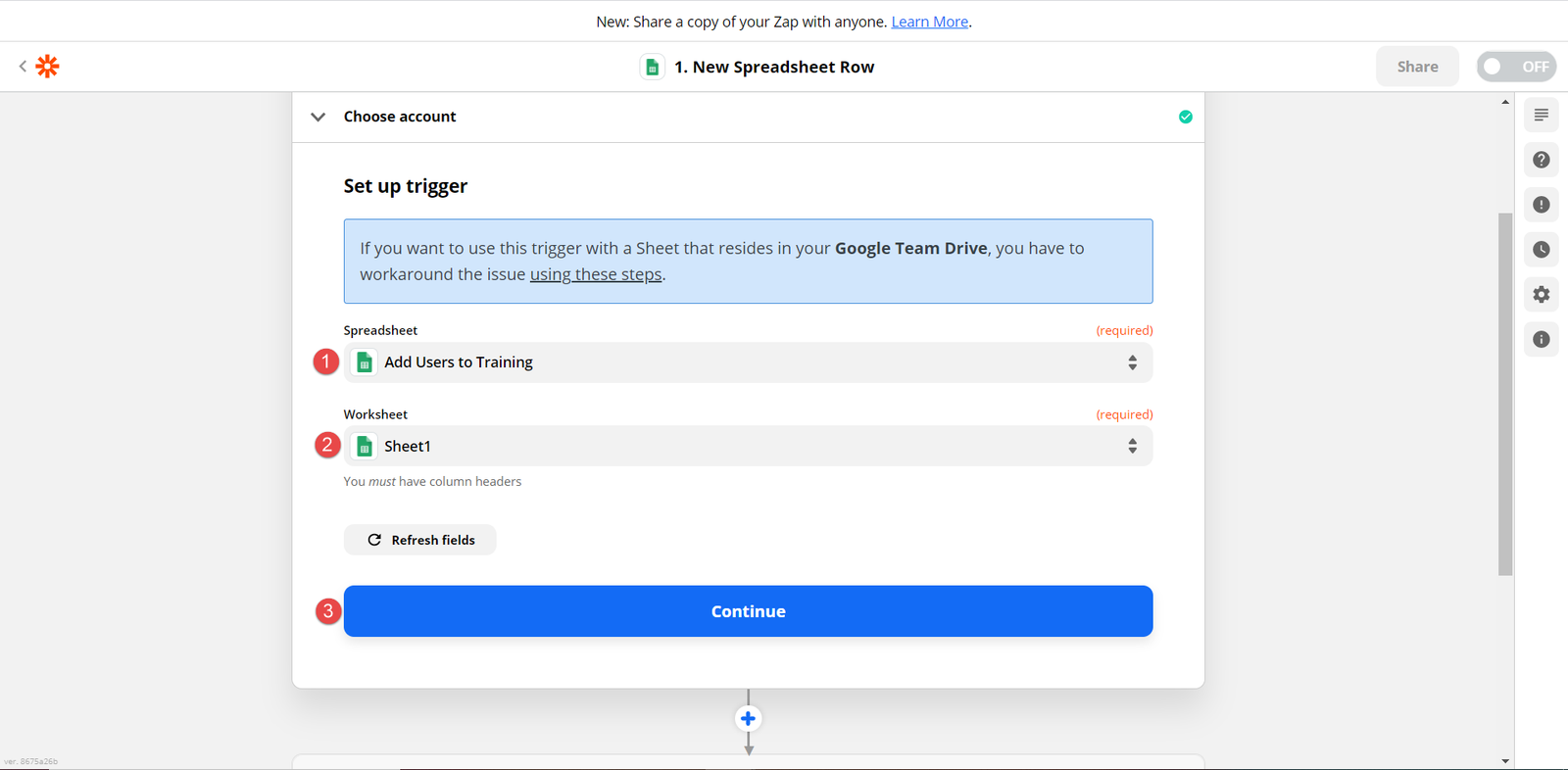
Task: Collapse the Choose account section
Action: (318, 117)
